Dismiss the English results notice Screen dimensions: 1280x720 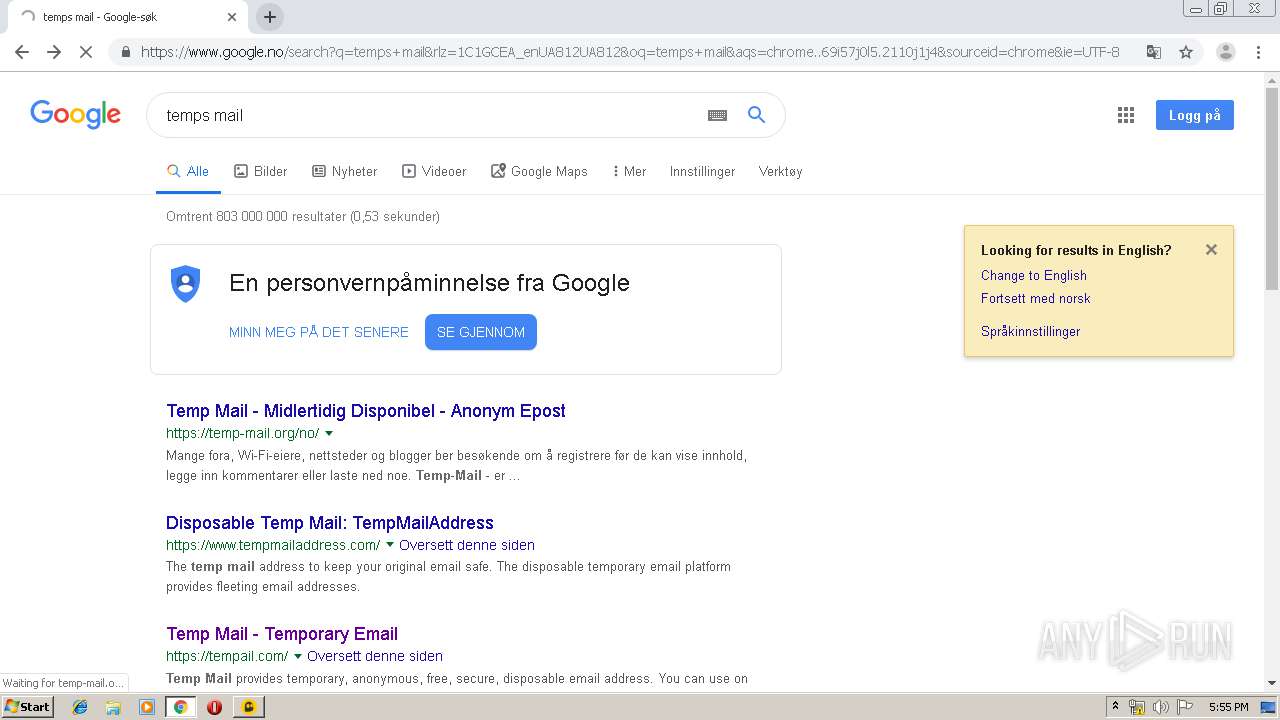point(1211,250)
